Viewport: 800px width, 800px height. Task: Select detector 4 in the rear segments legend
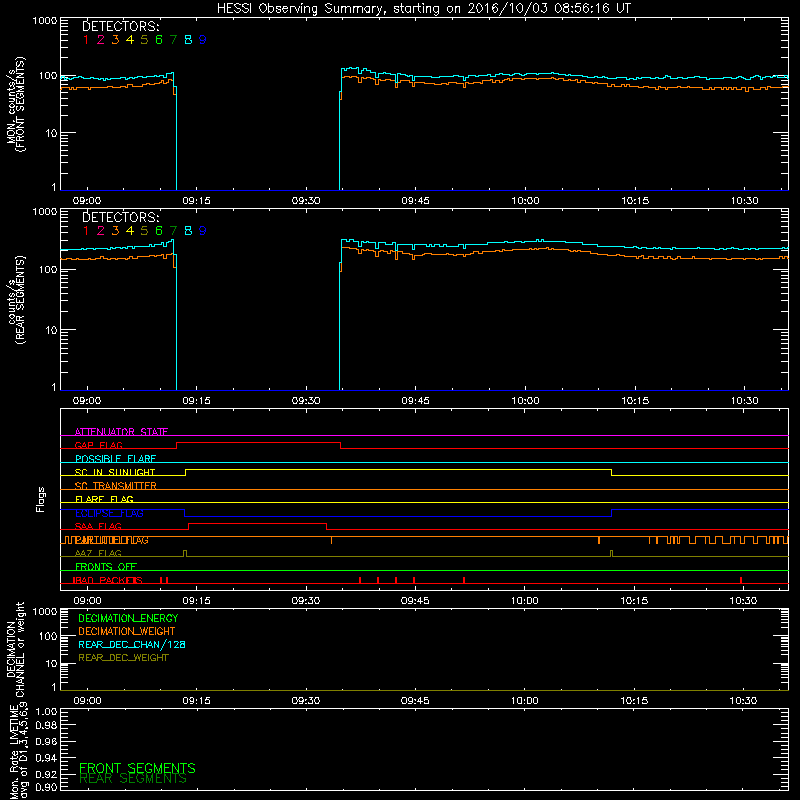pyautogui.click(x=130, y=231)
